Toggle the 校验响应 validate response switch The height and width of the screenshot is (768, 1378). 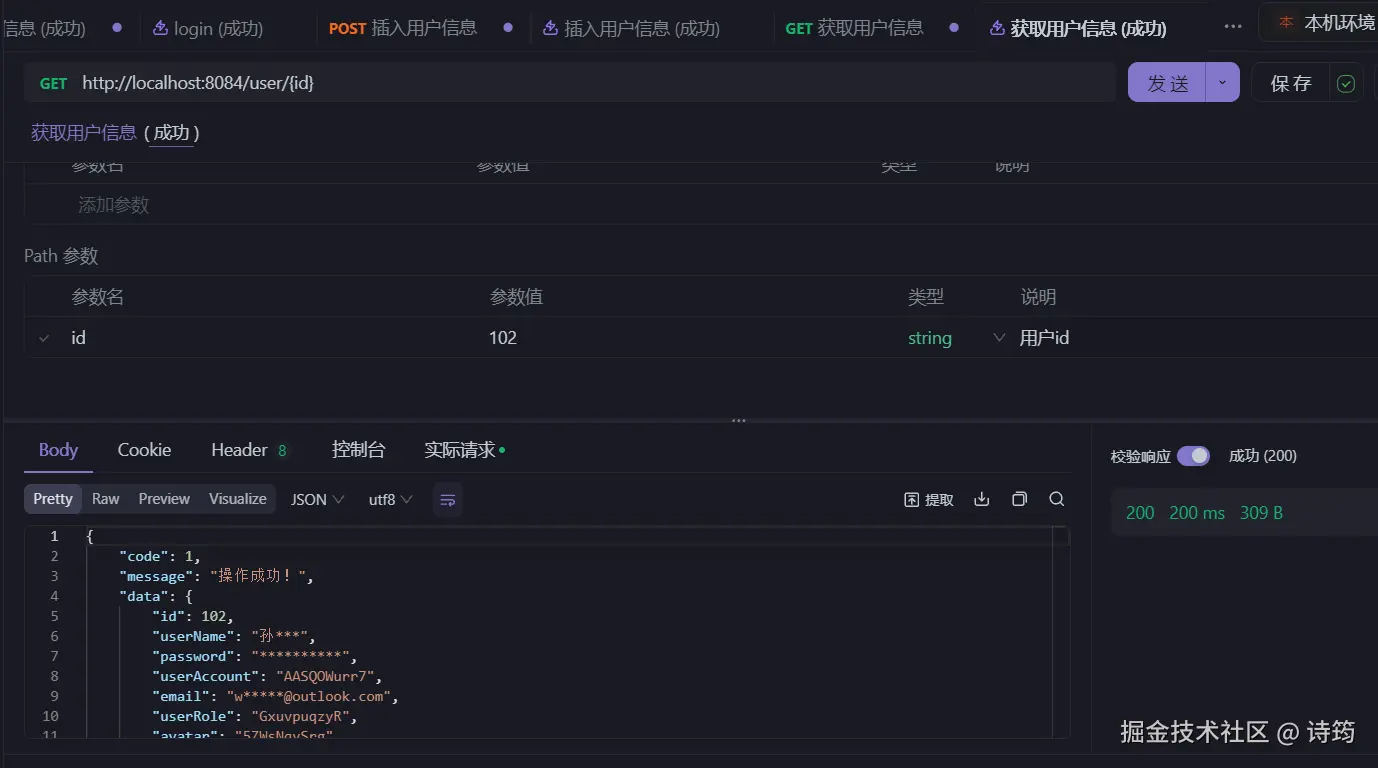pyautogui.click(x=1193, y=456)
